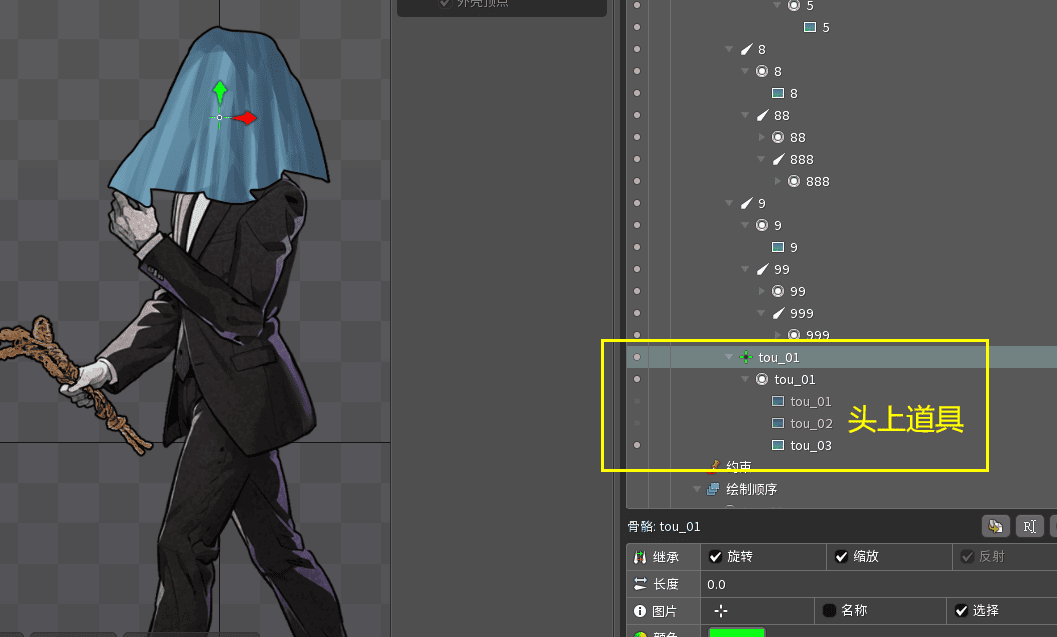Click the tou_03 image attachment icon

778,445
